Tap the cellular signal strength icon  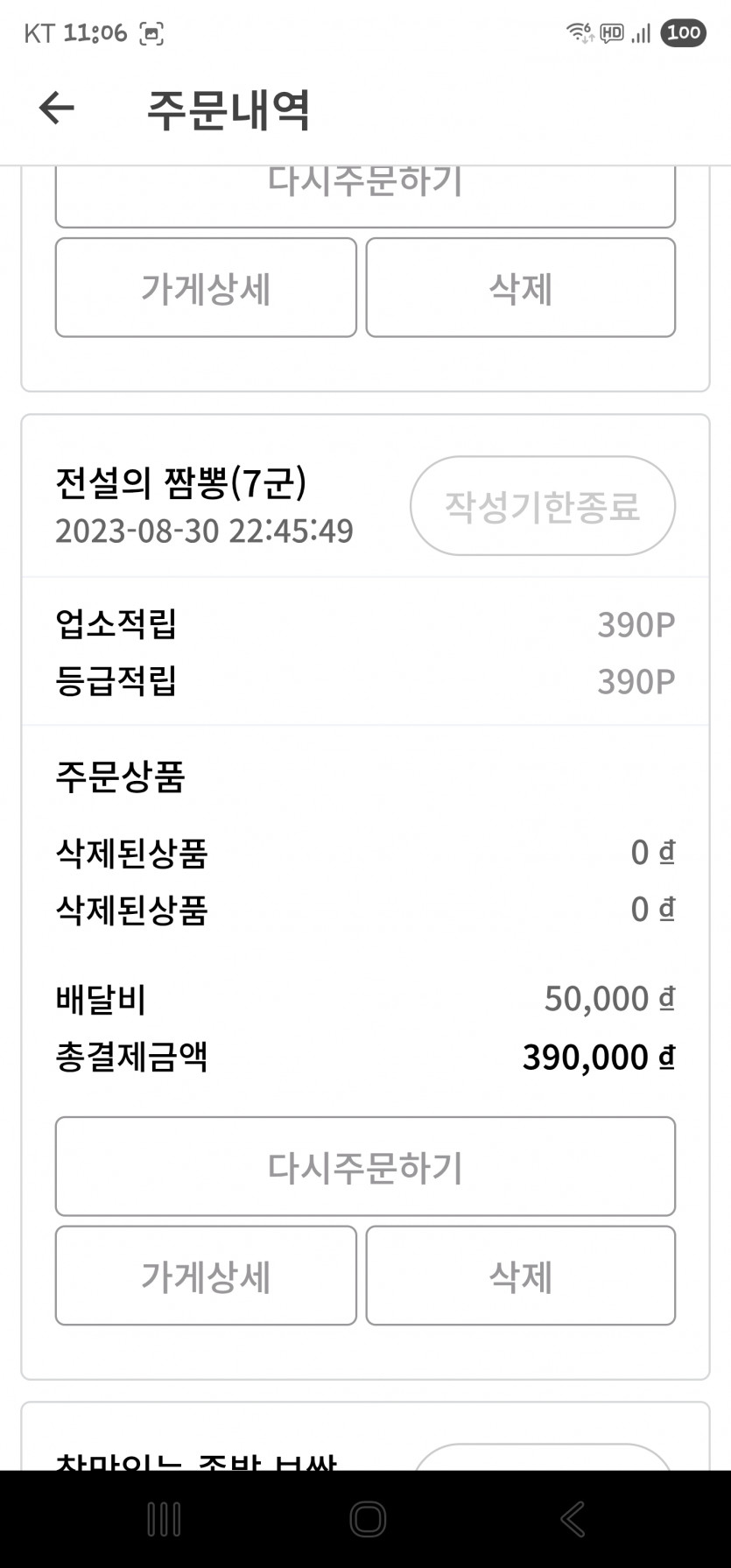click(641, 34)
